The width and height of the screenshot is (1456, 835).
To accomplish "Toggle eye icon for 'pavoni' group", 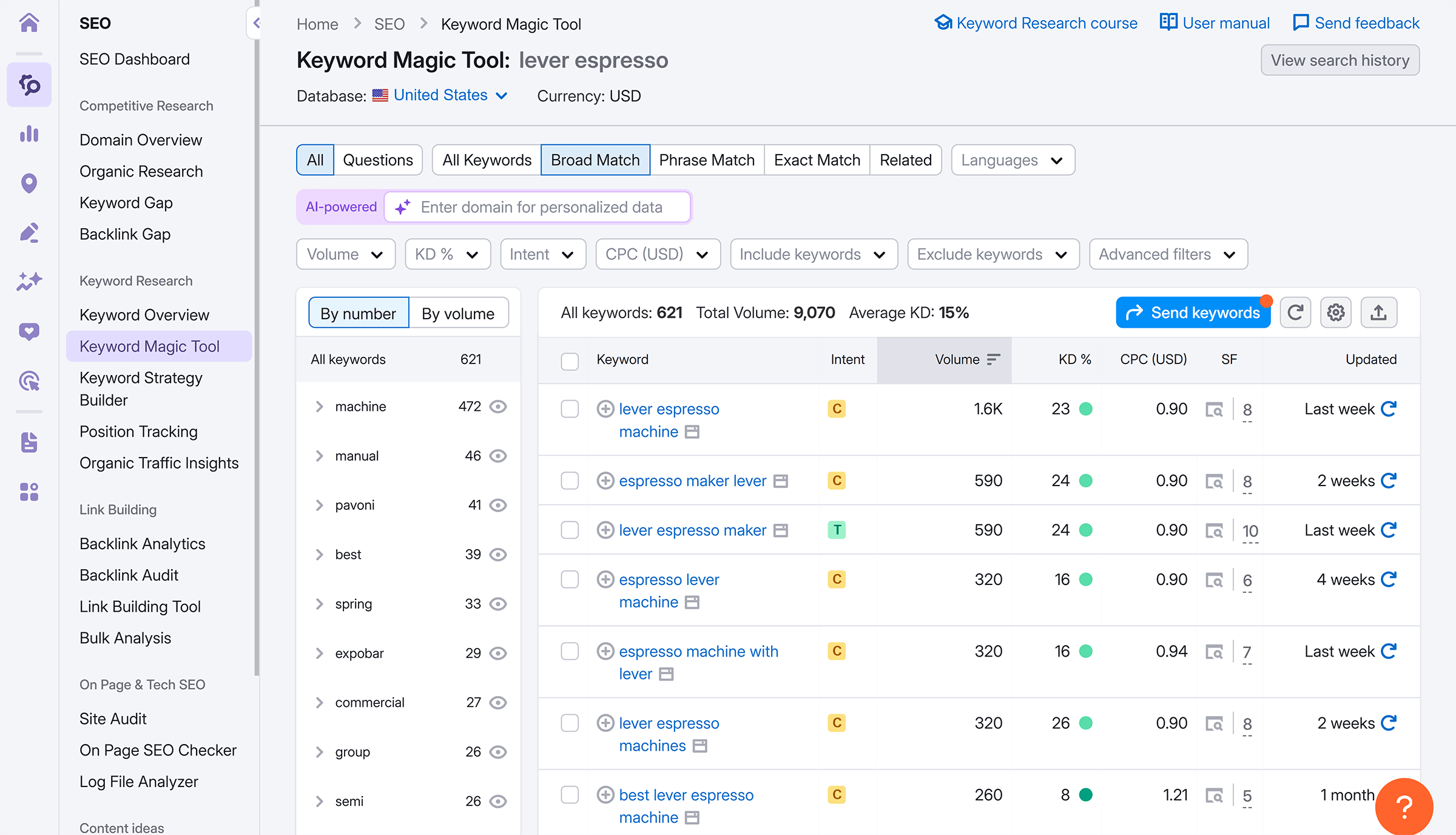I will coord(498,505).
